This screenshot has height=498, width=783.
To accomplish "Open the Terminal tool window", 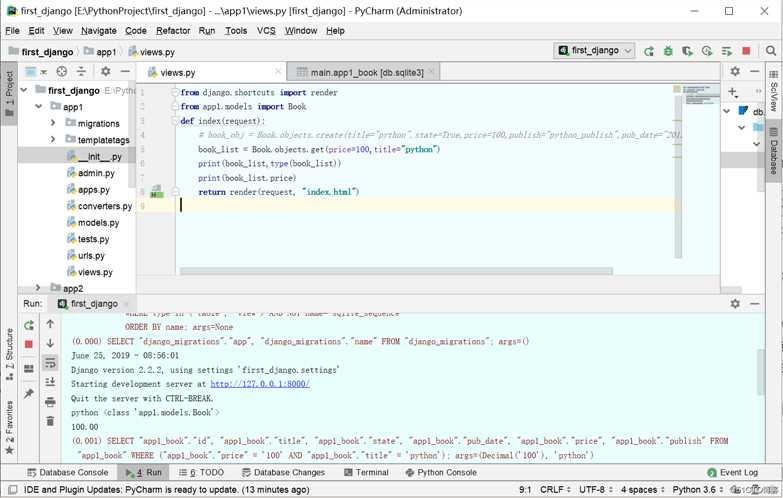I will click(366, 472).
